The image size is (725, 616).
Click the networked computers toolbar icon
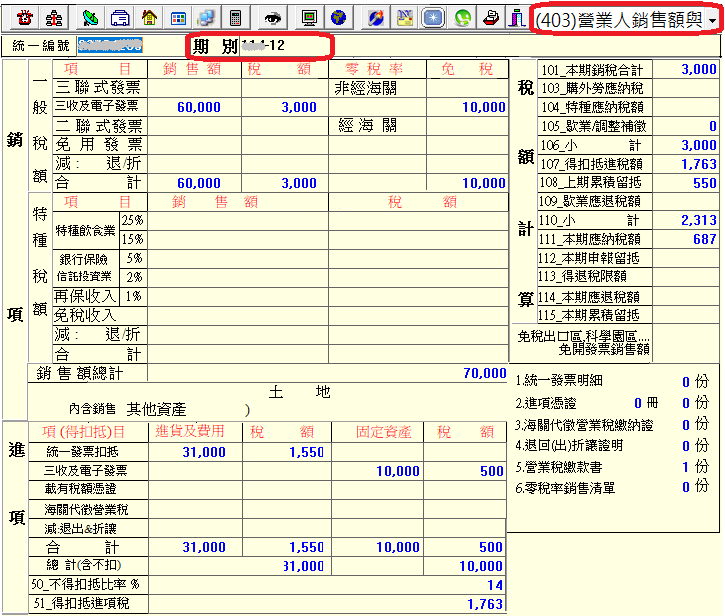coord(206,17)
